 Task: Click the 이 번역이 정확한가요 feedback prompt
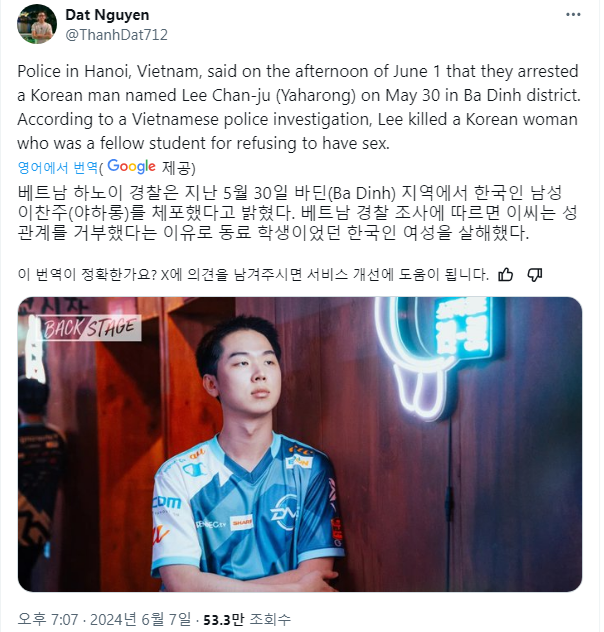click(253, 275)
